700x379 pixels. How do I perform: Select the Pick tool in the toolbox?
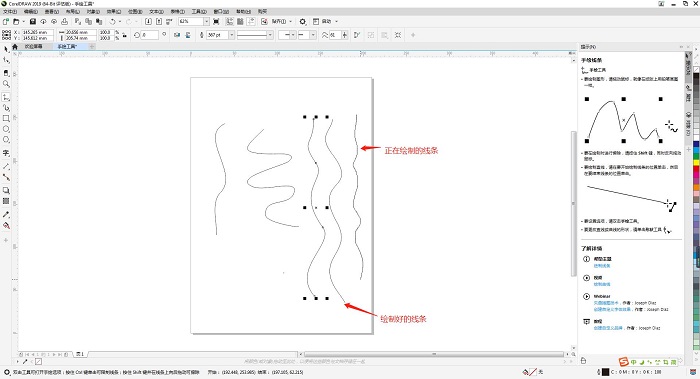pos(6,49)
